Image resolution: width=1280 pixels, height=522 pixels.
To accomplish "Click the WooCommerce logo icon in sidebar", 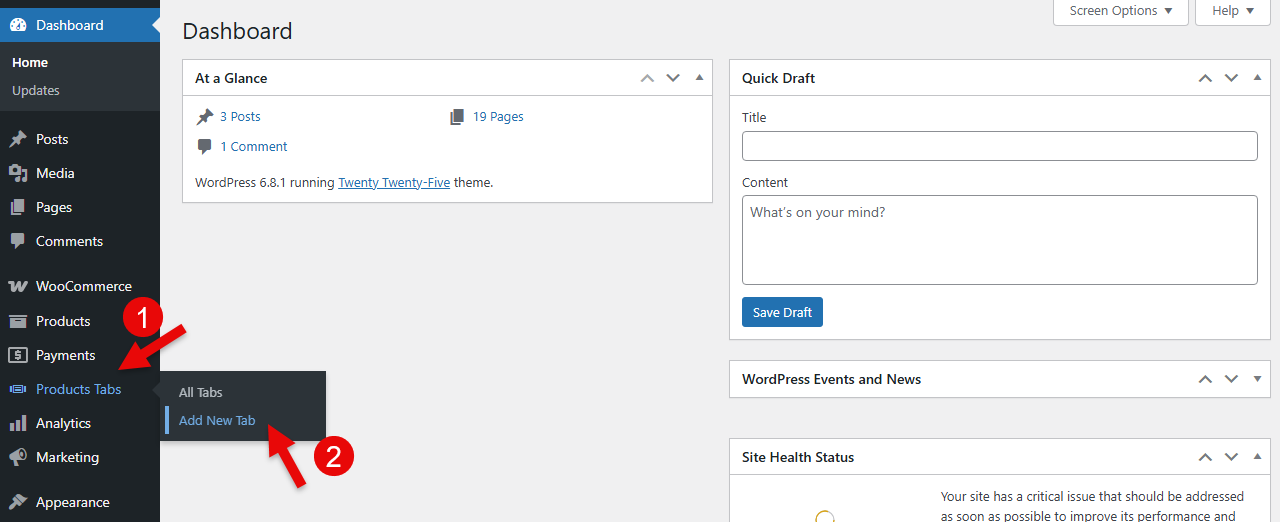I will (x=18, y=286).
